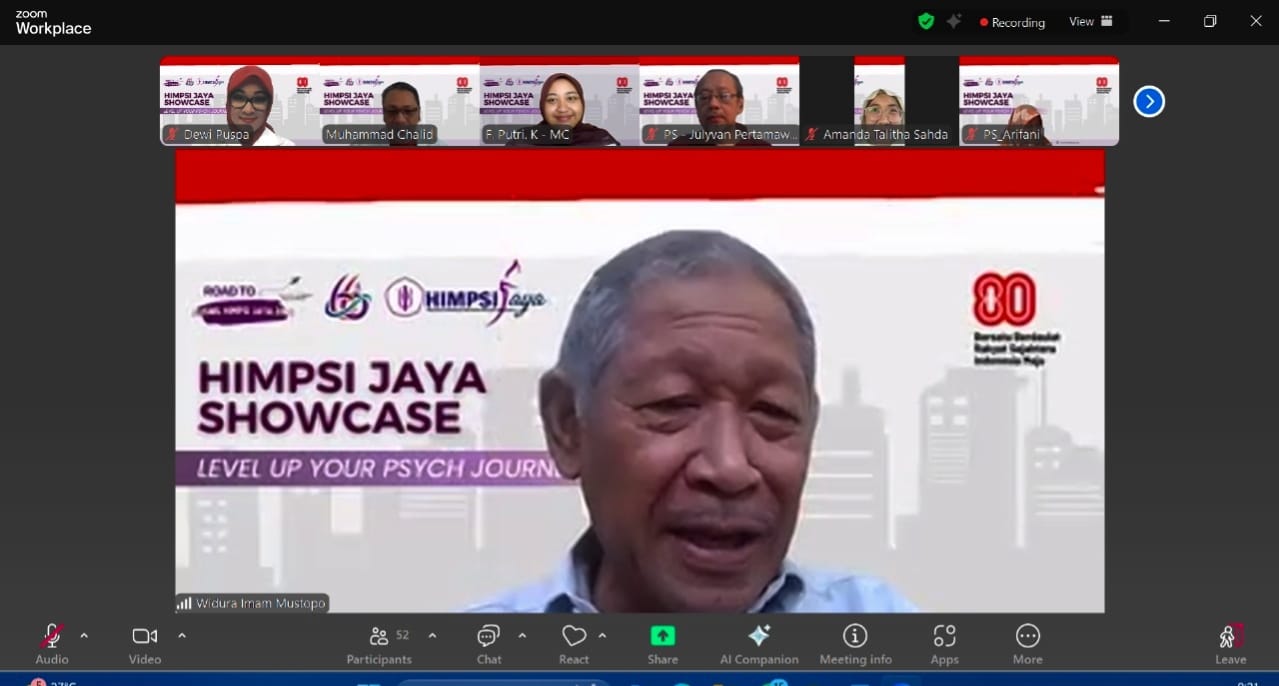Screen dimensions: 1279x686
Task: Click signal bars icon beside Widura's name
Action: tap(184, 603)
